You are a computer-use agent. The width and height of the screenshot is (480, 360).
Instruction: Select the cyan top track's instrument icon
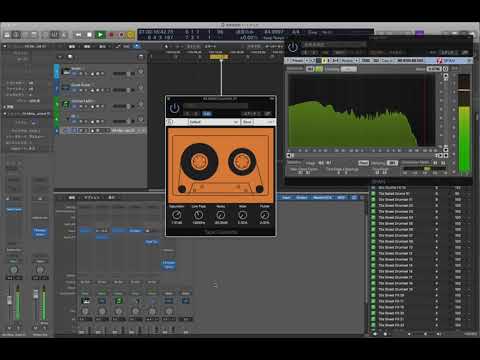tap(66, 71)
